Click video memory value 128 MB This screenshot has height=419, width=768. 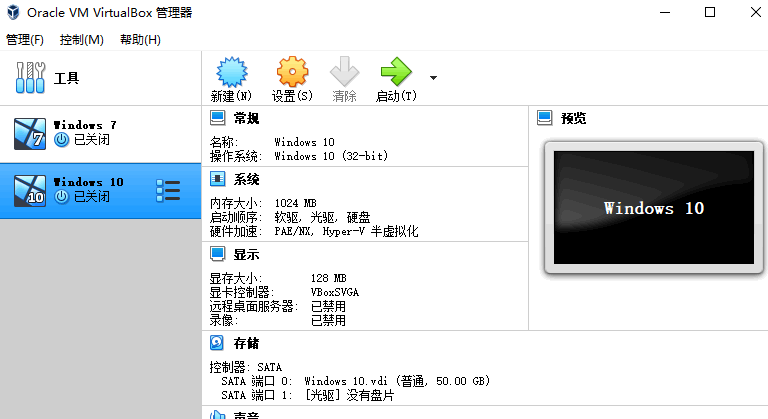click(329, 278)
